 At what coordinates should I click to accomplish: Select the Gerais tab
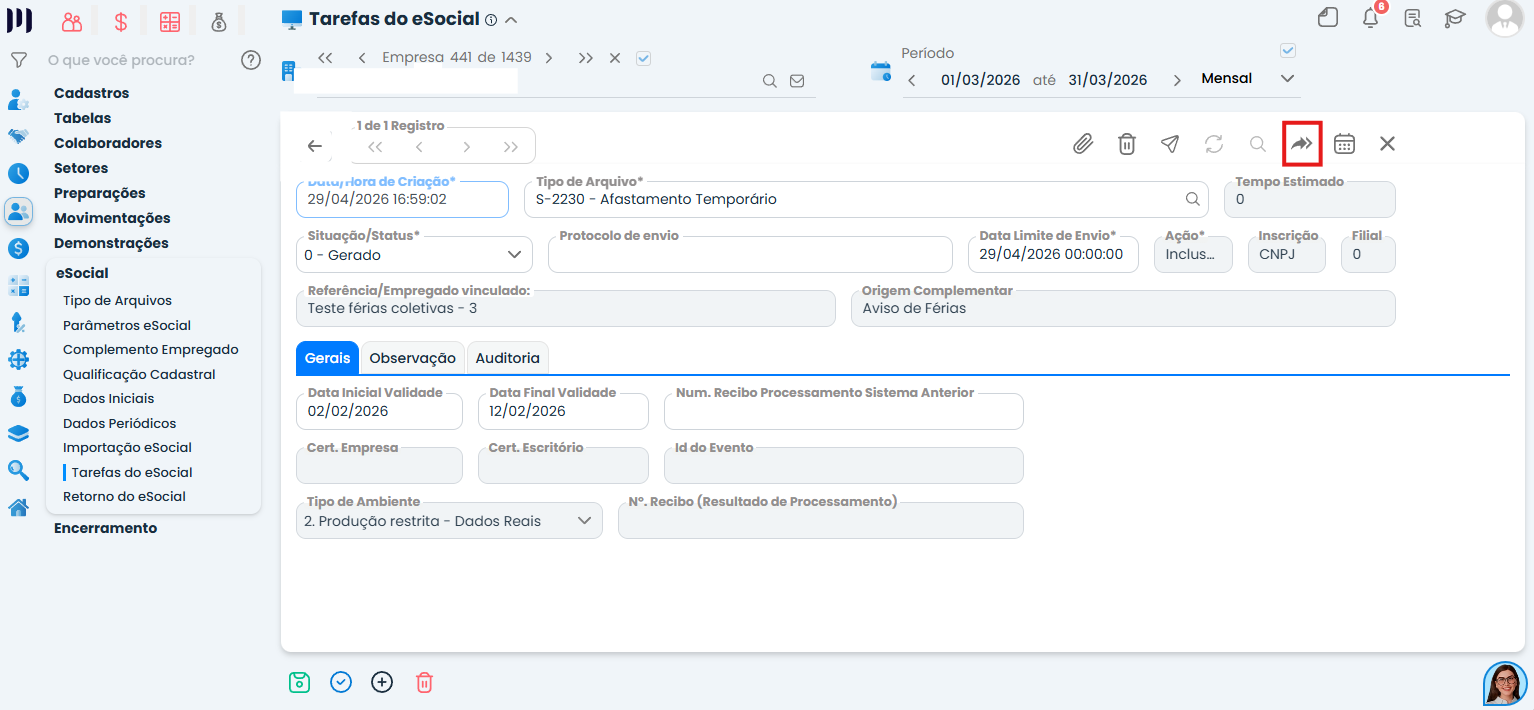point(327,358)
